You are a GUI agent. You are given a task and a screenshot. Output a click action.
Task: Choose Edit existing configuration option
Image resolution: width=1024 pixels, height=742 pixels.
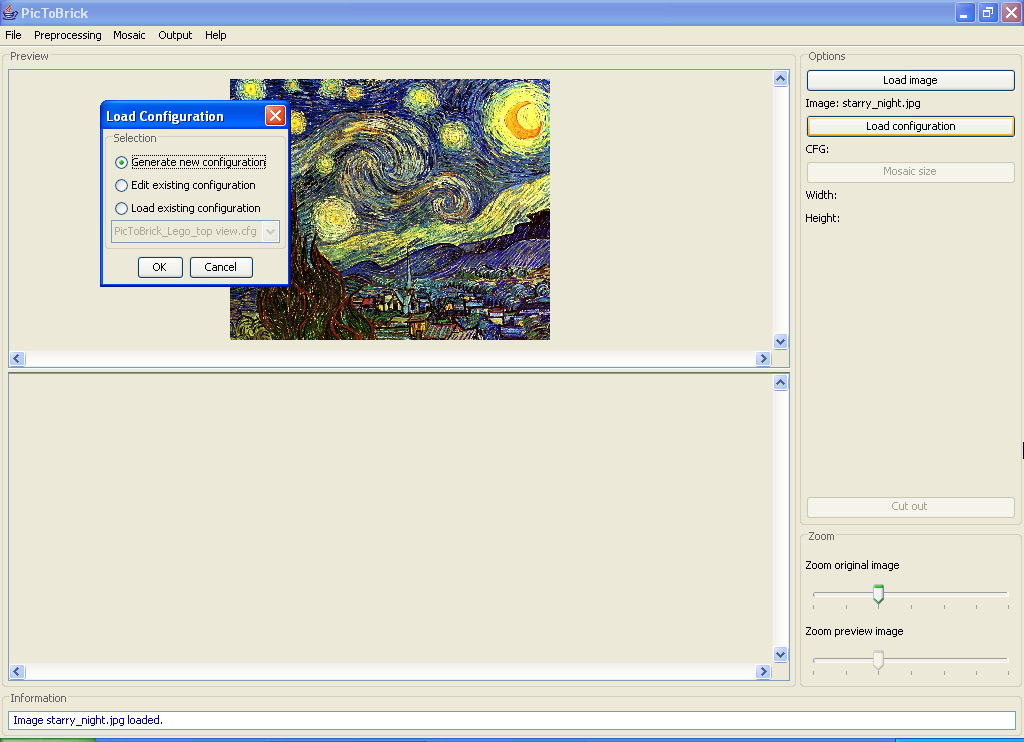(122, 185)
